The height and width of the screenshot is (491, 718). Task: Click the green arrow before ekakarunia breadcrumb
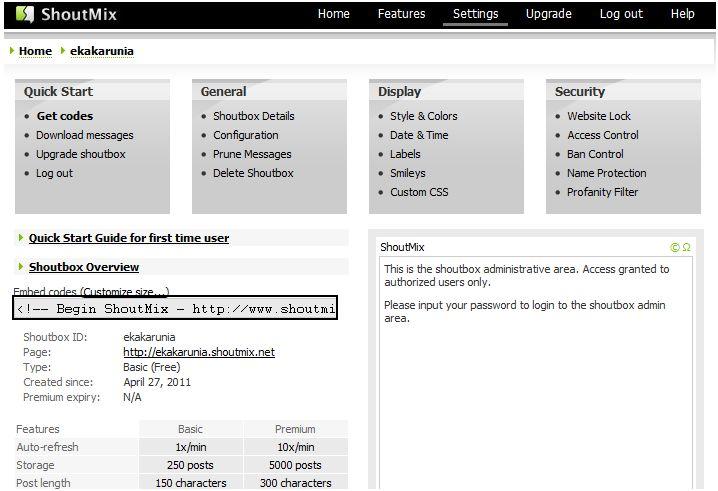pos(63,51)
